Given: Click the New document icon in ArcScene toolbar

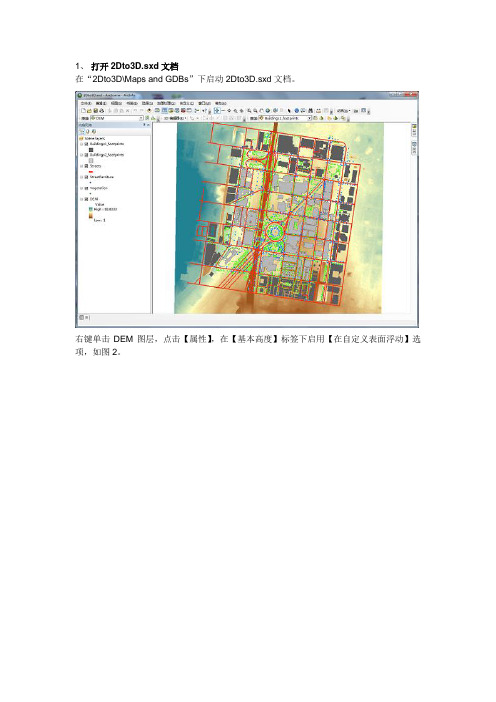Looking at the screenshot, I should click(x=83, y=111).
